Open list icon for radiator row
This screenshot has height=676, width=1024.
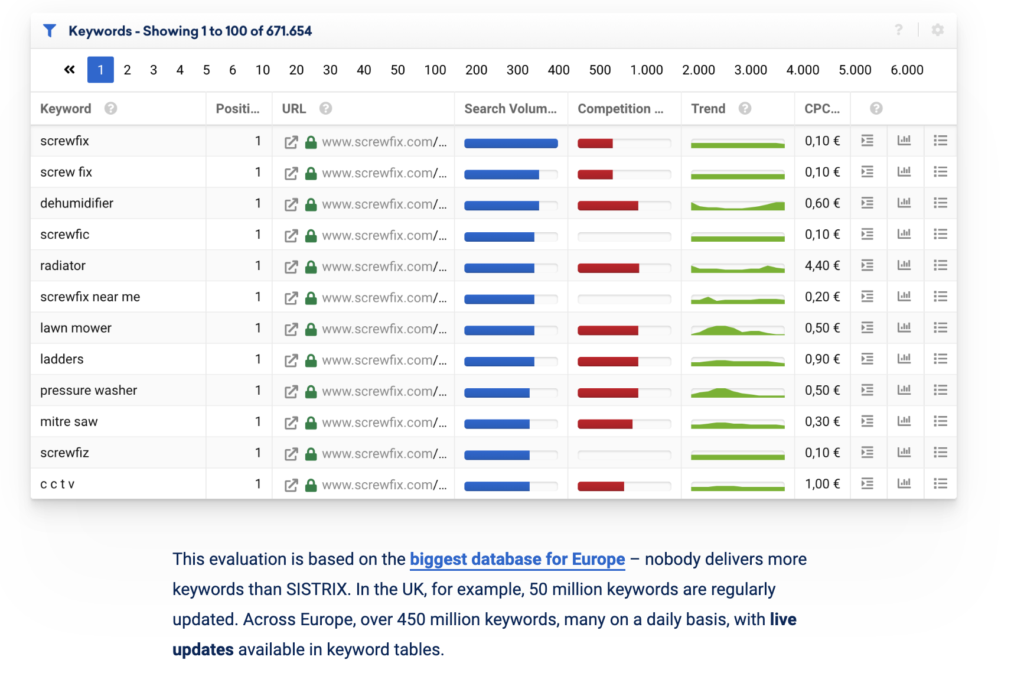pos(940,265)
